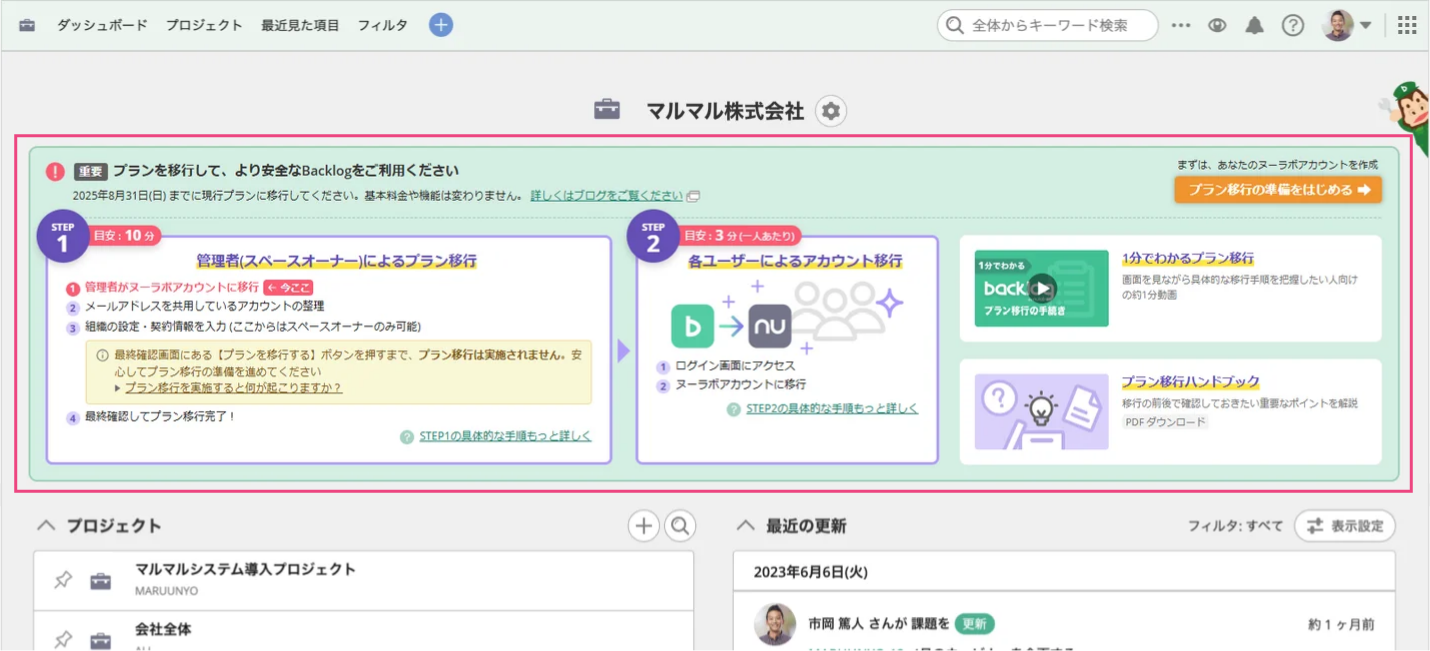The width and height of the screenshot is (1430, 651).
Task: Collapse the プロジェクト section chevron
Action: click(46, 525)
